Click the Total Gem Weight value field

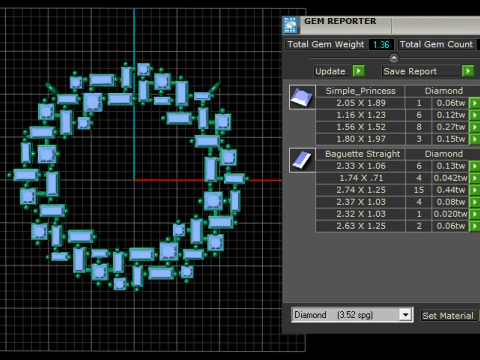pos(381,45)
